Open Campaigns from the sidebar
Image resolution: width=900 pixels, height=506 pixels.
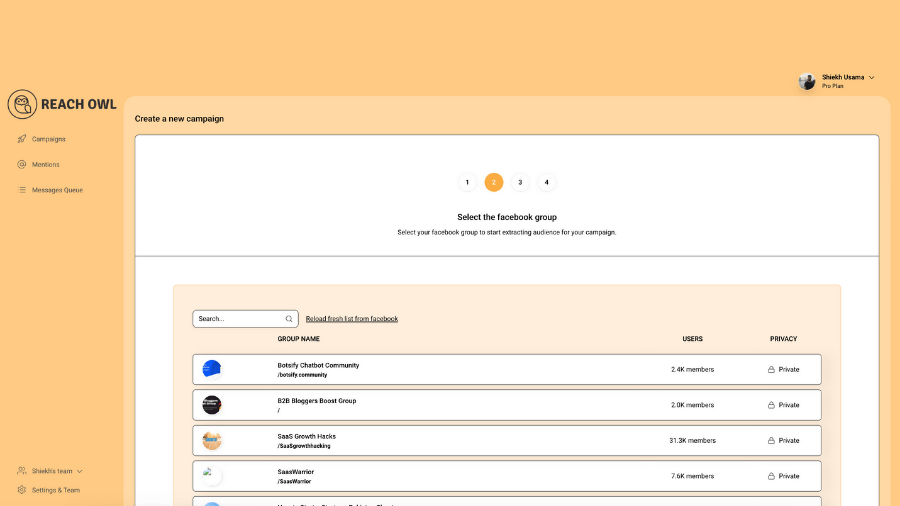pyautogui.click(x=48, y=139)
